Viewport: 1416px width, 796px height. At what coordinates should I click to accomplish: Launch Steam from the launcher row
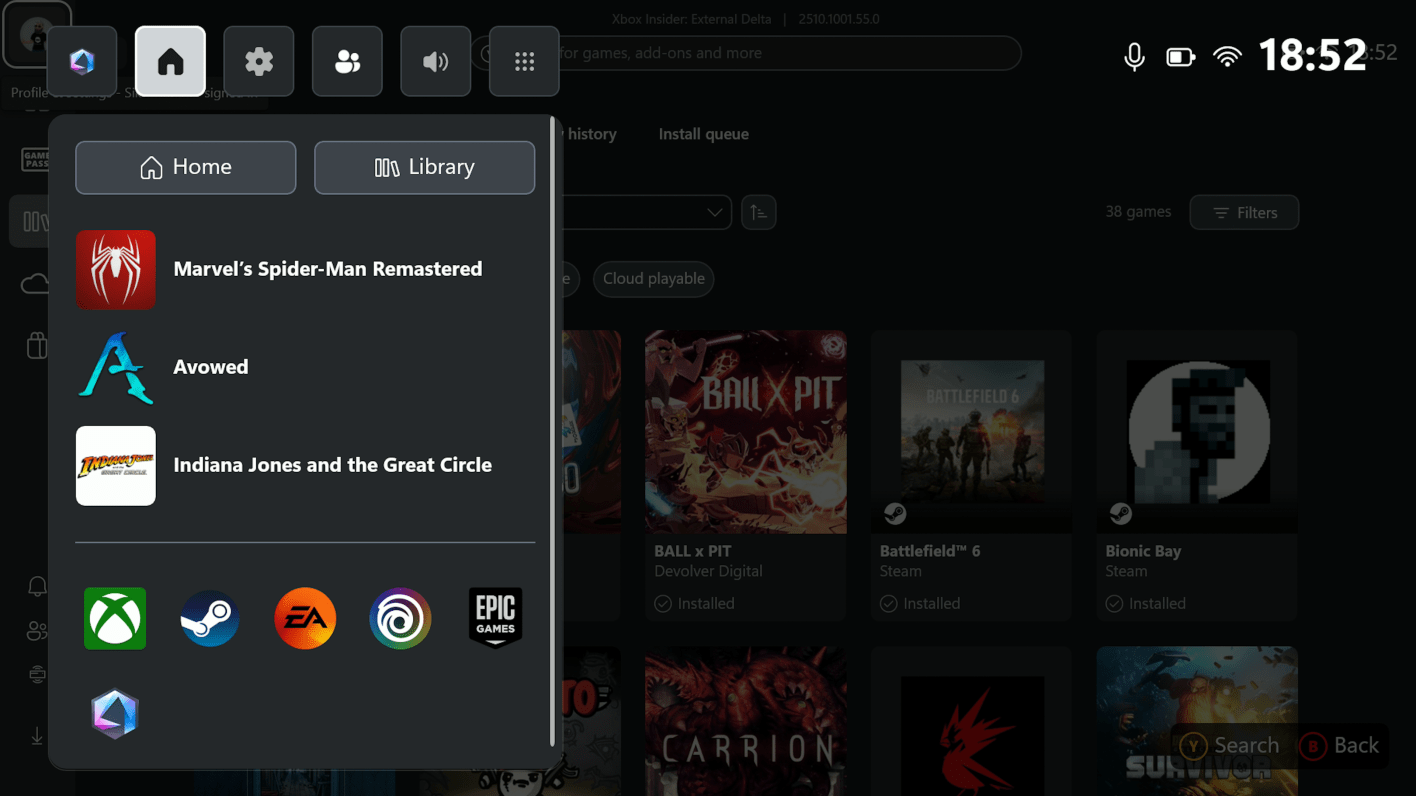210,619
